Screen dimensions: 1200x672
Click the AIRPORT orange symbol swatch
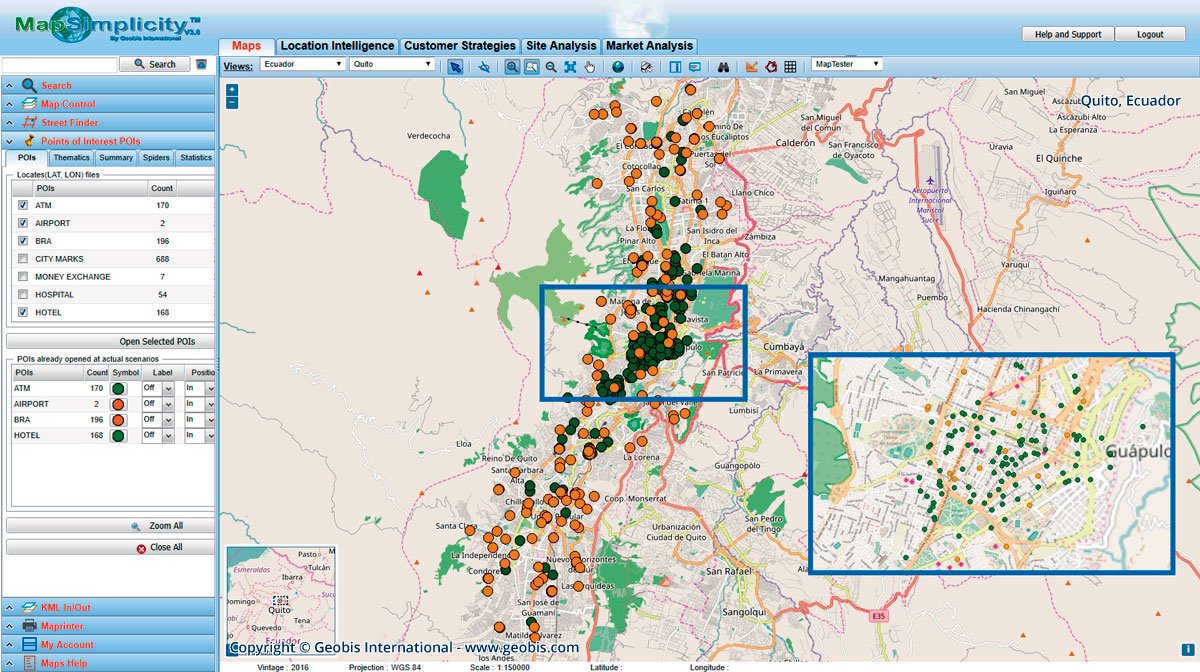pyautogui.click(x=119, y=404)
